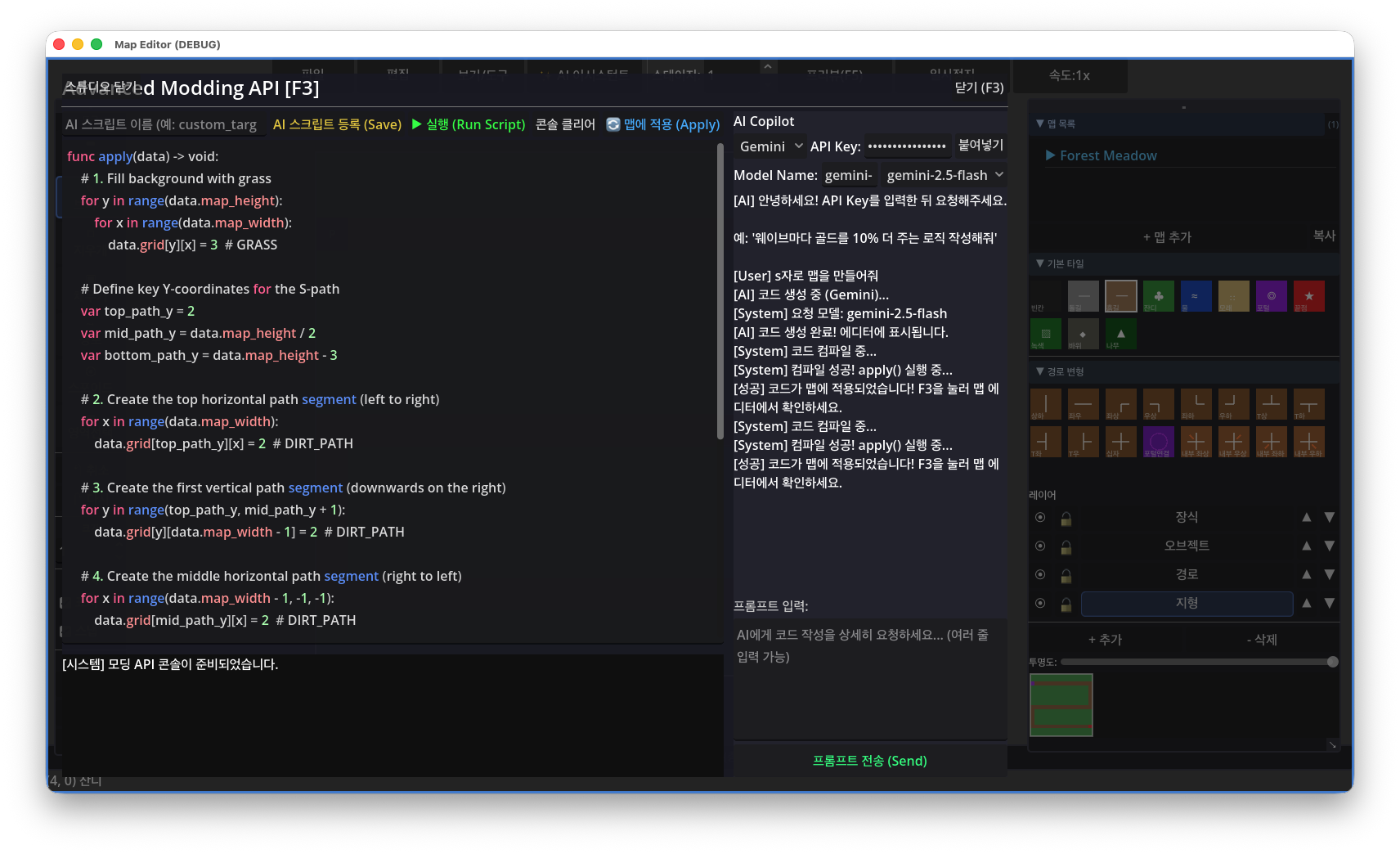This screenshot has height=854, width=1400.
Task: Select the grass (잔디) tile
Action: 1158,296
